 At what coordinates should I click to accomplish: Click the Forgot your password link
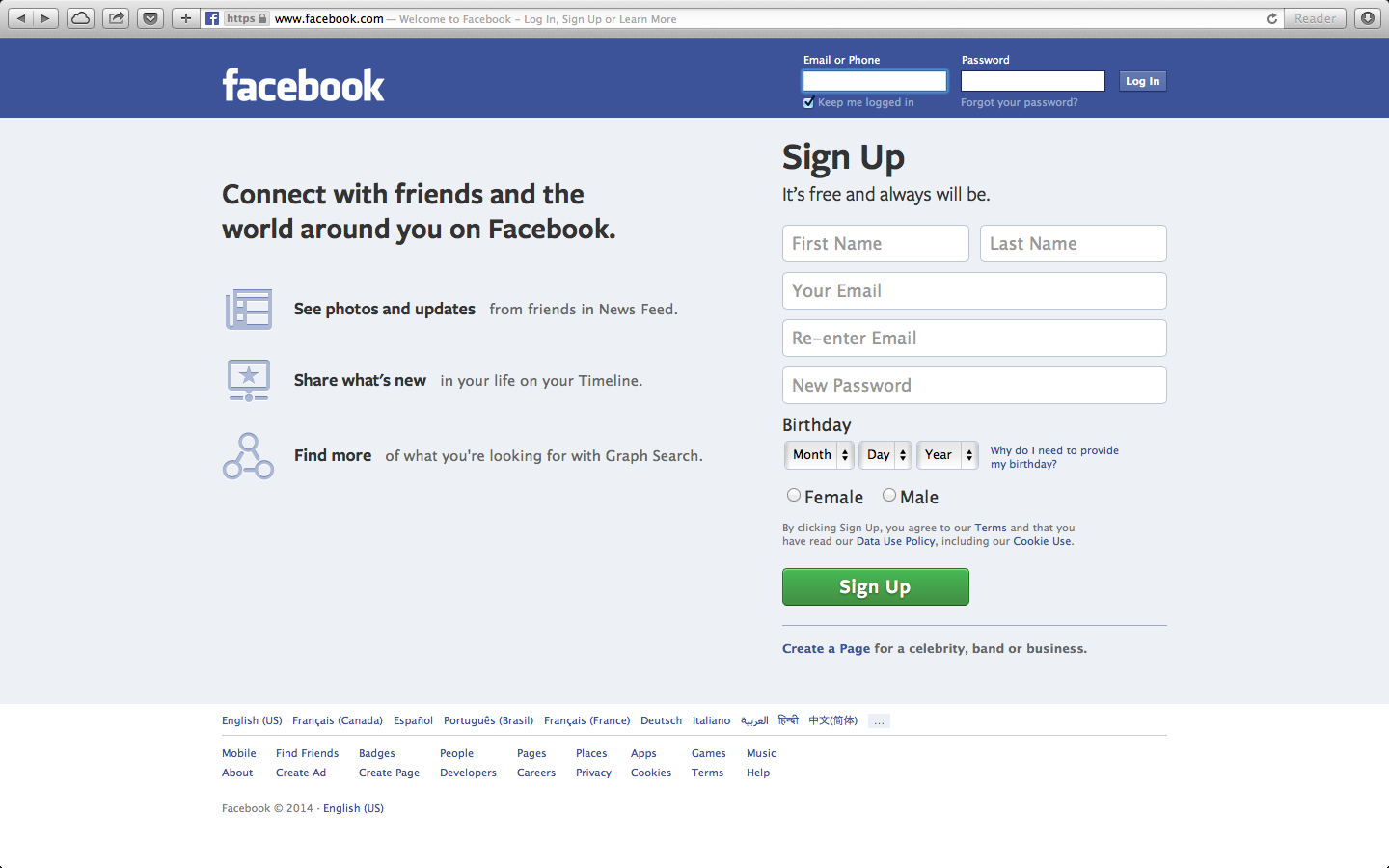click(x=1020, y=102)
